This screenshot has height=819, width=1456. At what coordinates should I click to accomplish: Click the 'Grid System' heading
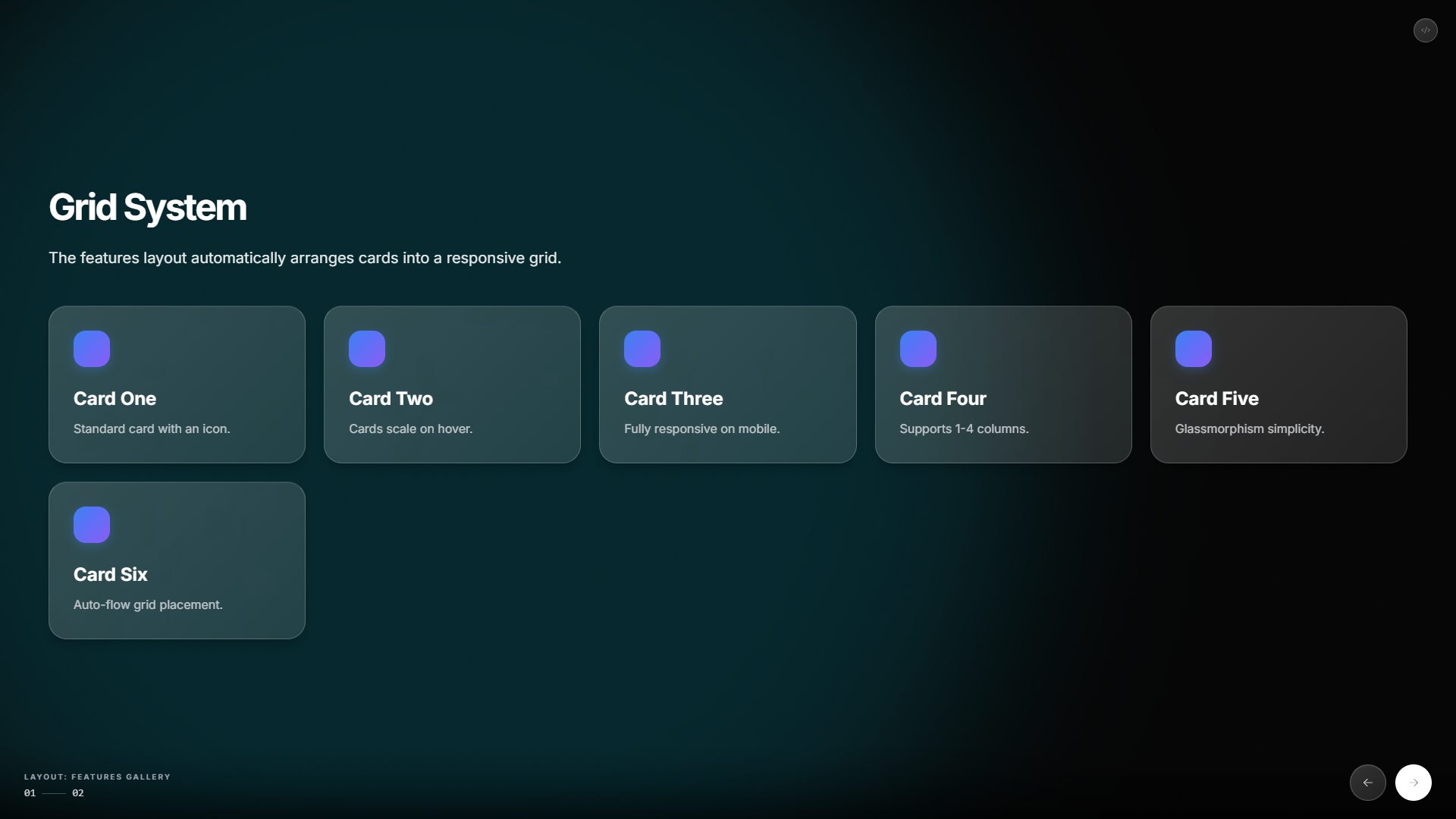(x=147, y=207)
